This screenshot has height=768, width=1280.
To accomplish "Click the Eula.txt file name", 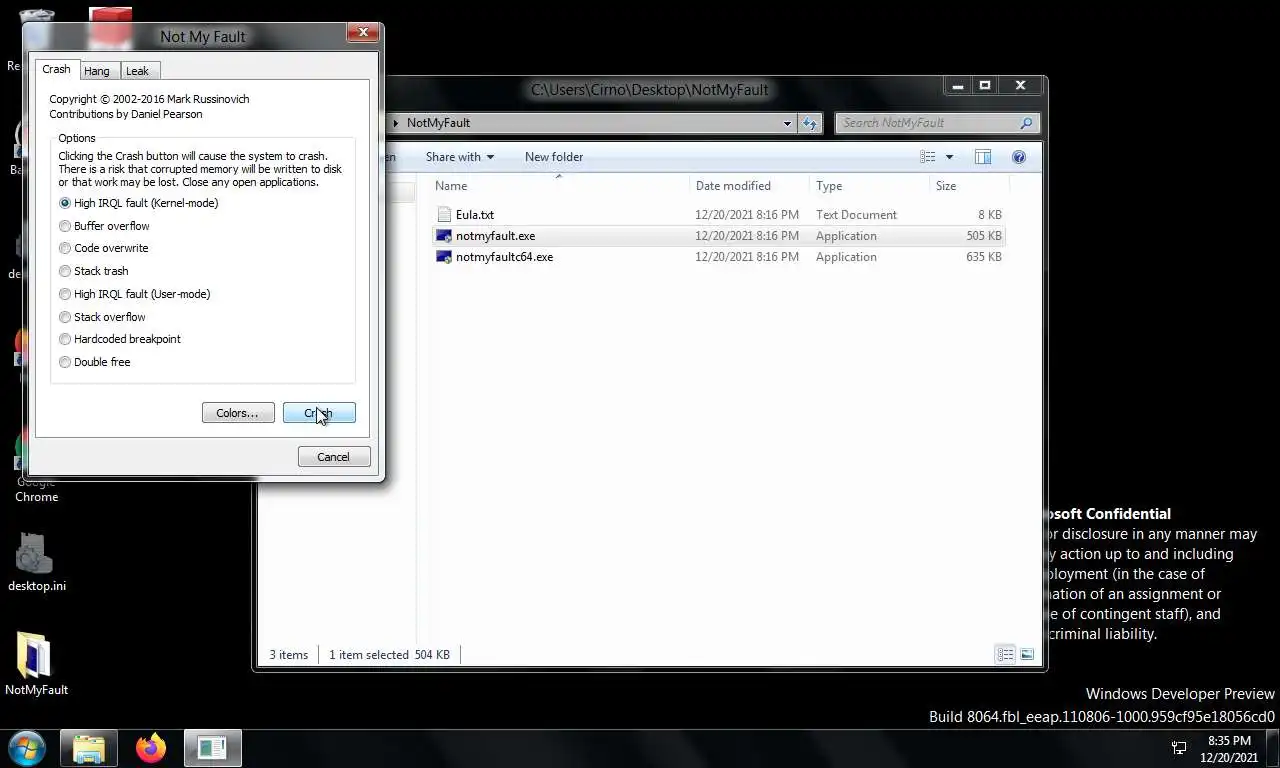I will click(x=475, y=215).
